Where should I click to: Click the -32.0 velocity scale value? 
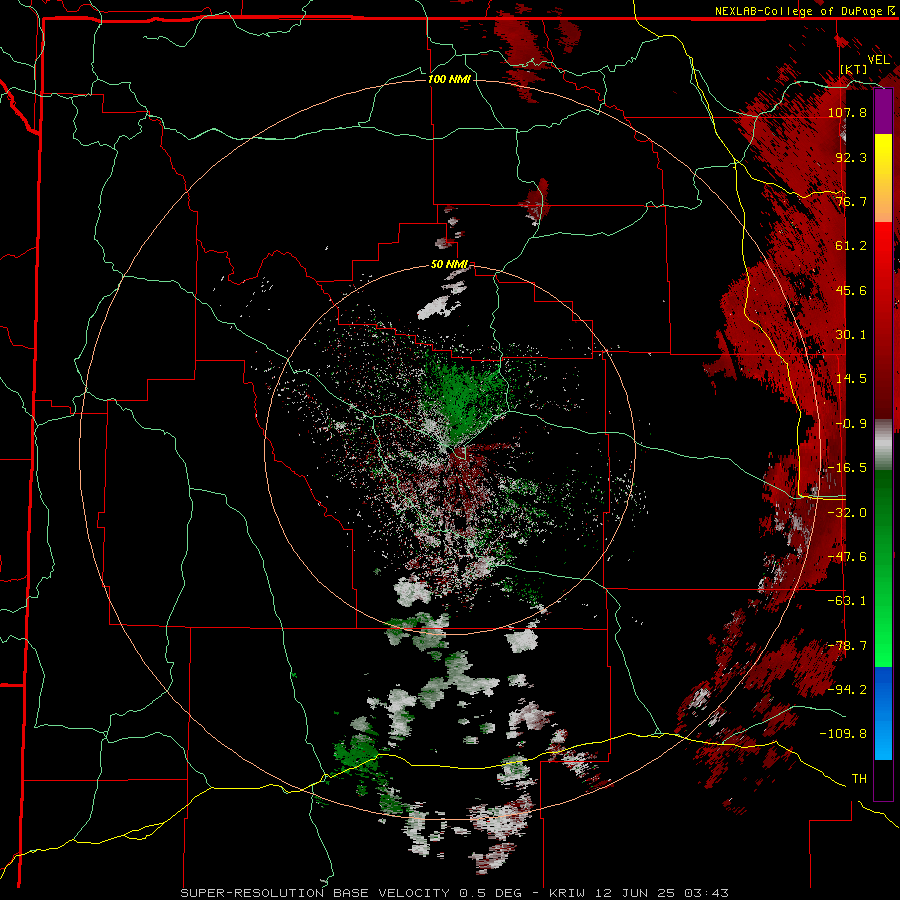coord(847,513)
